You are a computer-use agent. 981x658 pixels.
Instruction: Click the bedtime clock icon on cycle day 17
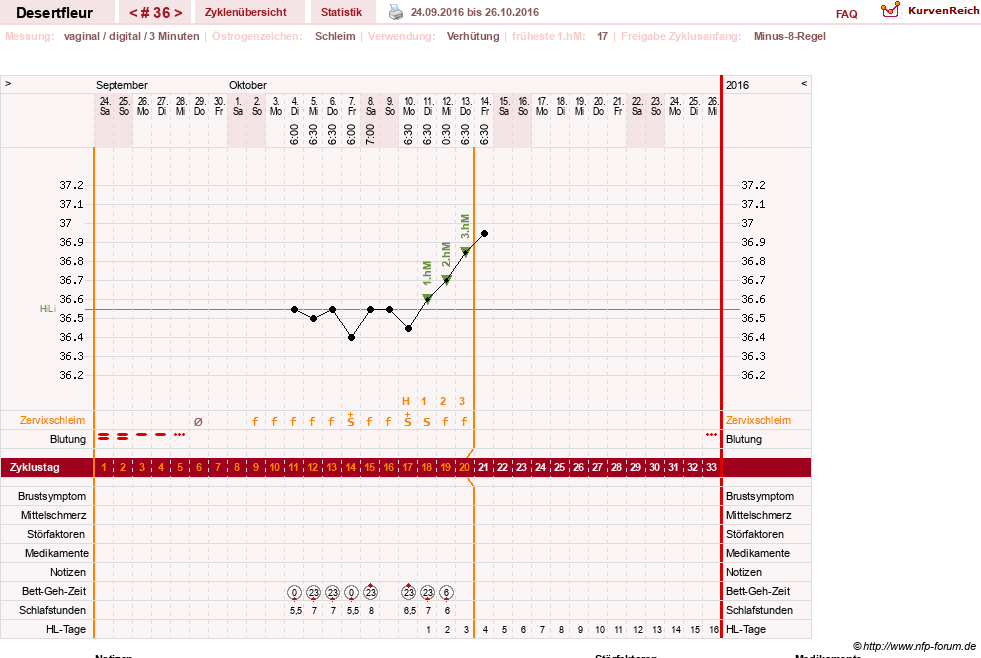coord(409,592)
